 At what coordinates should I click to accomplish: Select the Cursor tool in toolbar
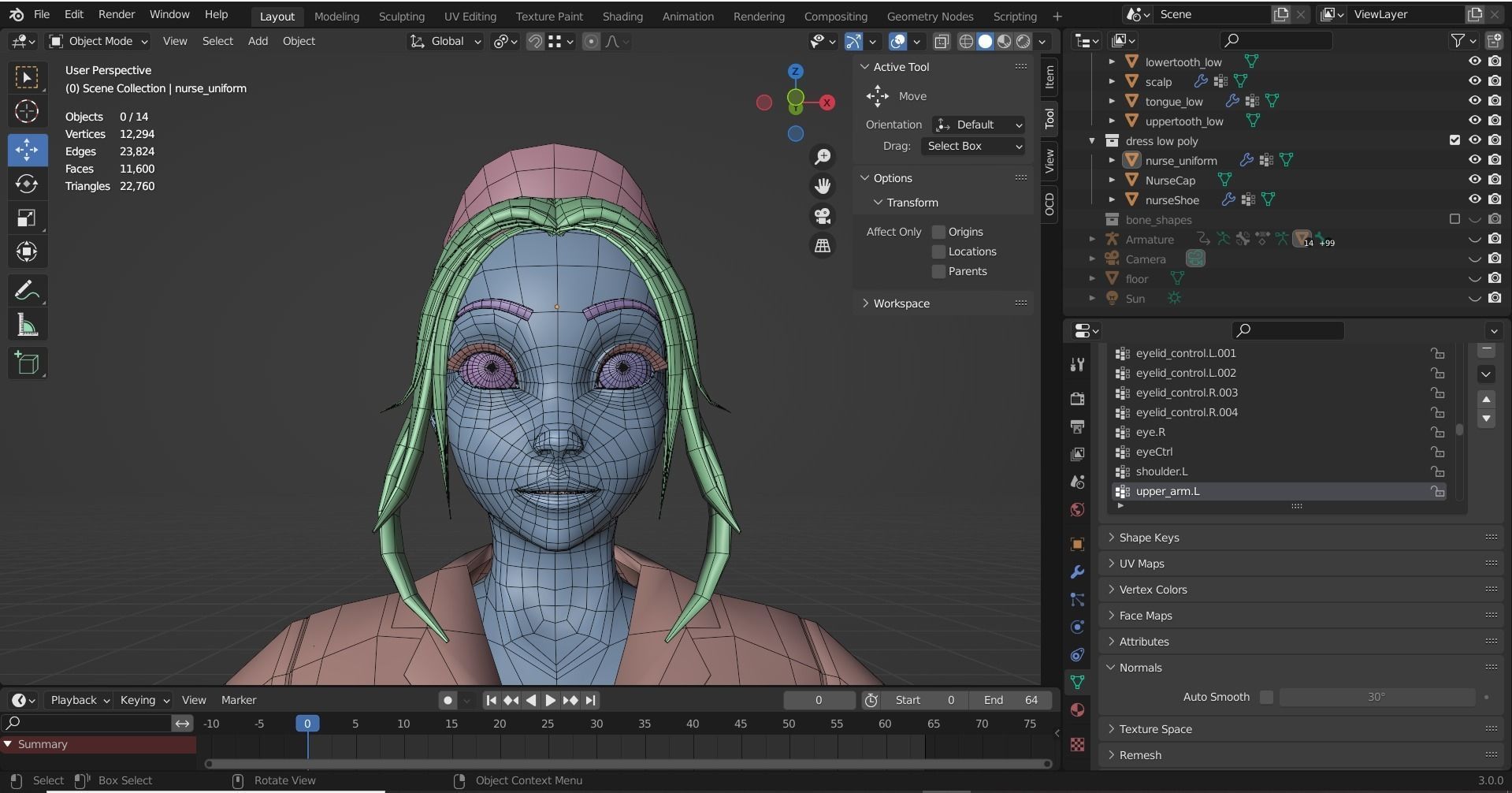[27, 112]
